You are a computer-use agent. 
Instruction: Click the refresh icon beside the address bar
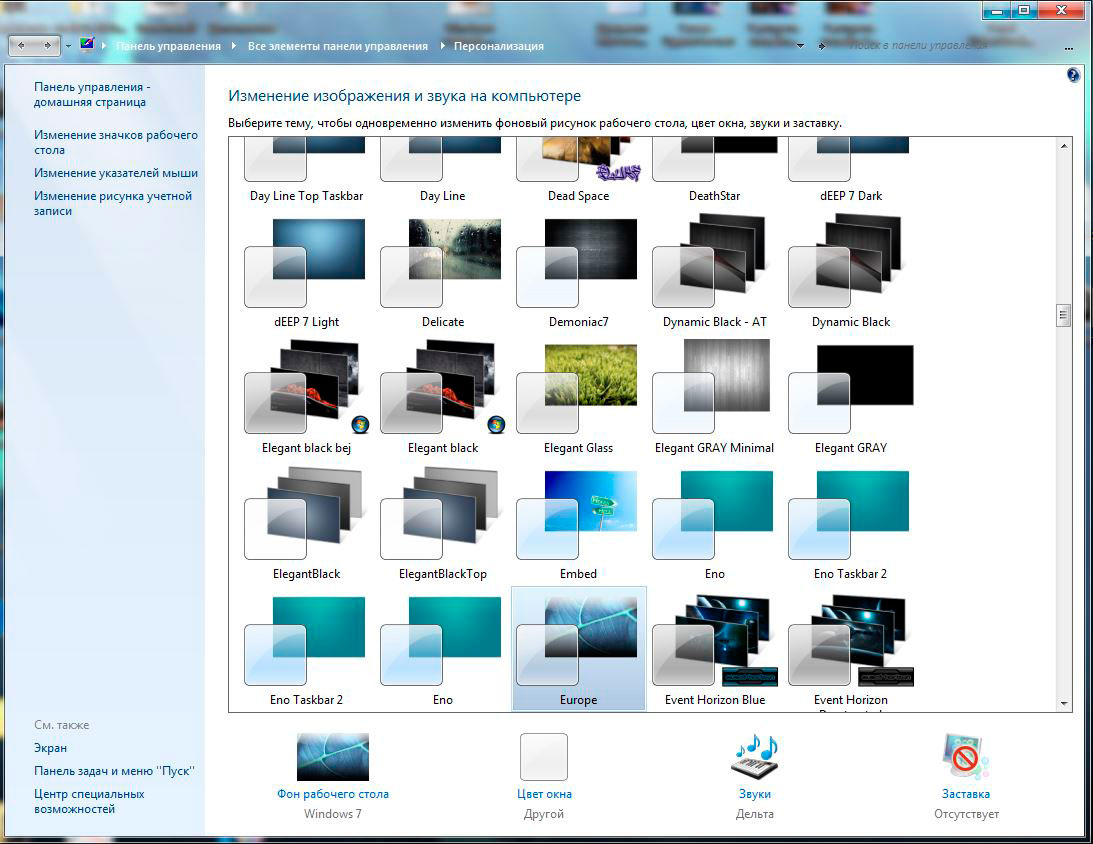pyautogui.click(x=822, y=46)
